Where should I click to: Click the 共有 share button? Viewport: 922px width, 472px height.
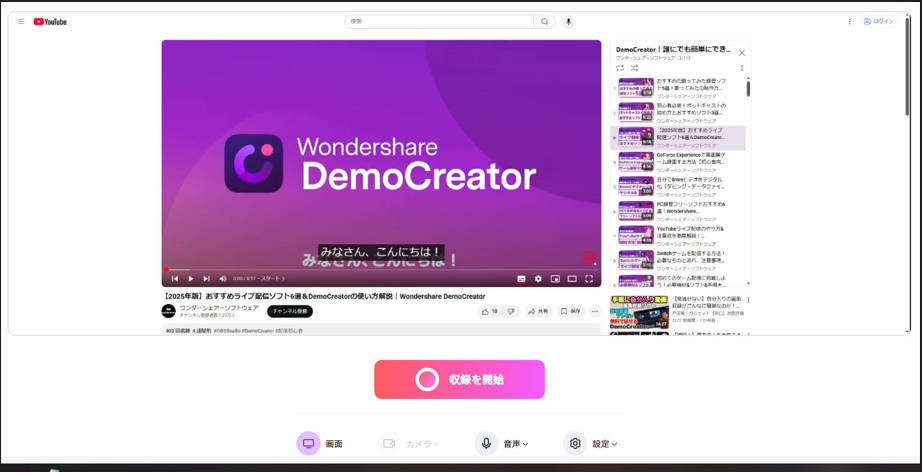tap(537, 311)
